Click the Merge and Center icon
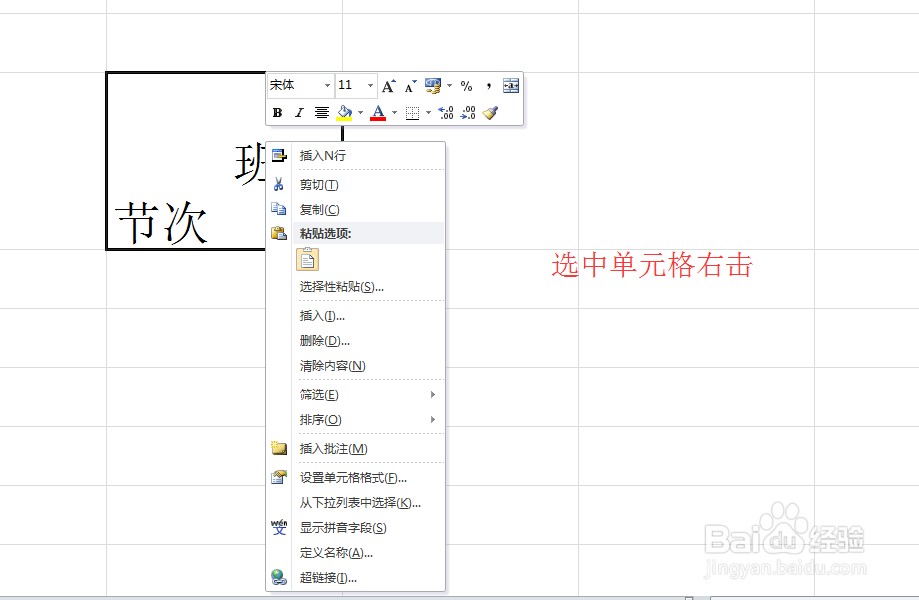 (510, 86)
